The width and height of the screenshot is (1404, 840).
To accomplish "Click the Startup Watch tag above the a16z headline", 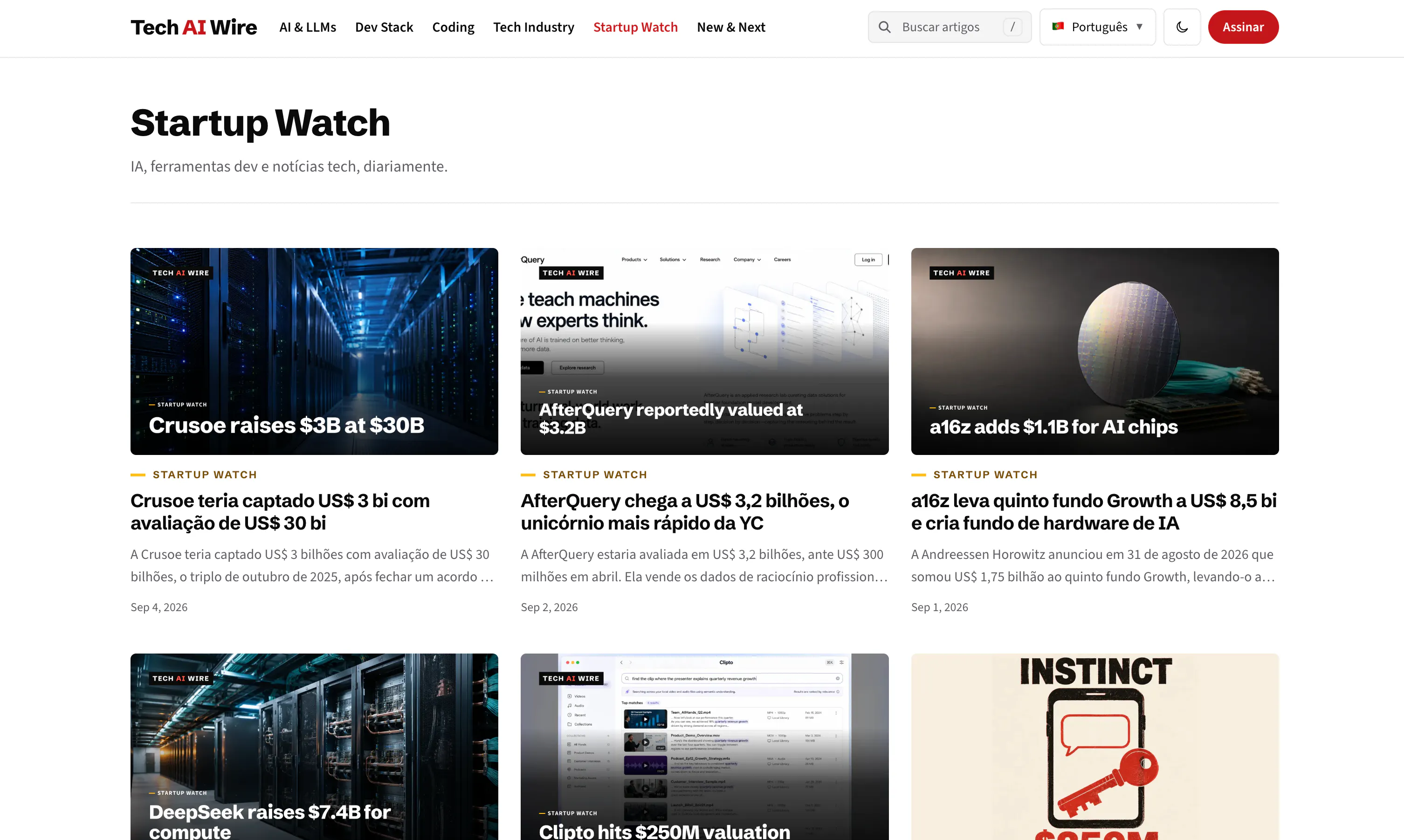I will coord(985,475).
